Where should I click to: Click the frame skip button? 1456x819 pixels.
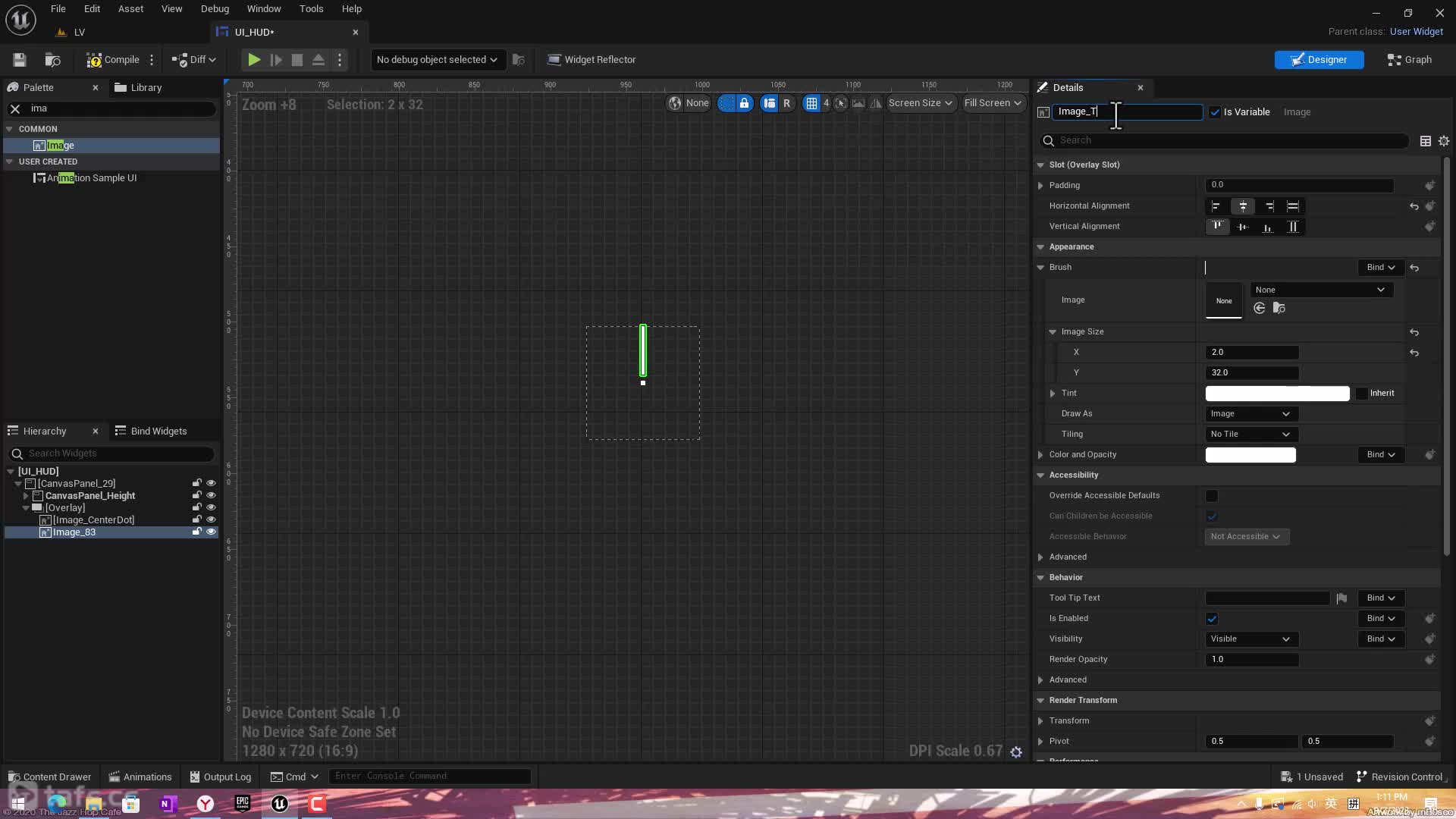point(276,60)
